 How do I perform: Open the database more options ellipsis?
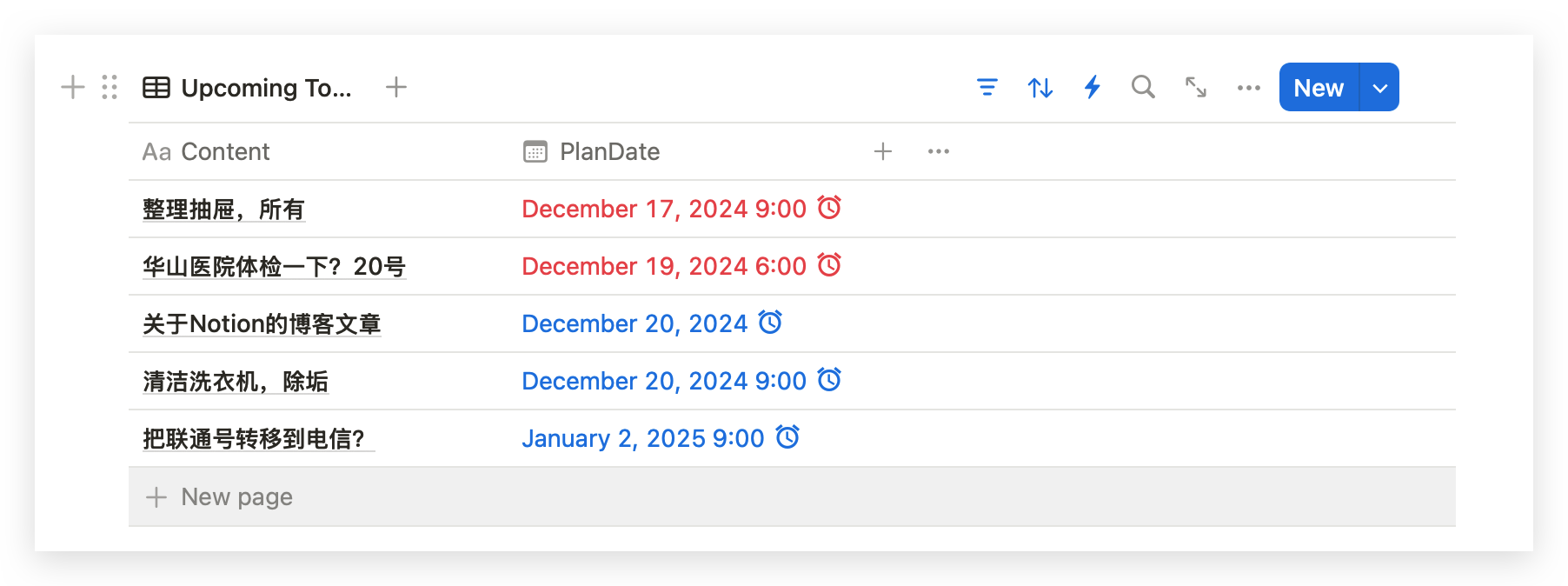1249,87
